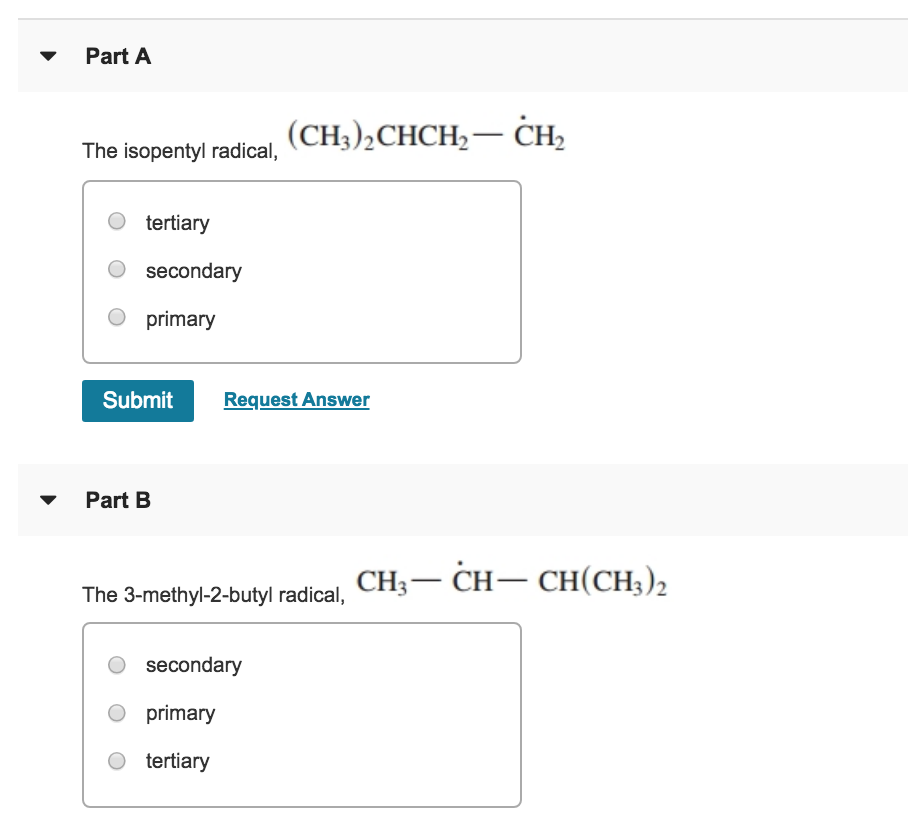Submit the Part A answer
This screenshot has width=908, height=818.
coord(137,400)
